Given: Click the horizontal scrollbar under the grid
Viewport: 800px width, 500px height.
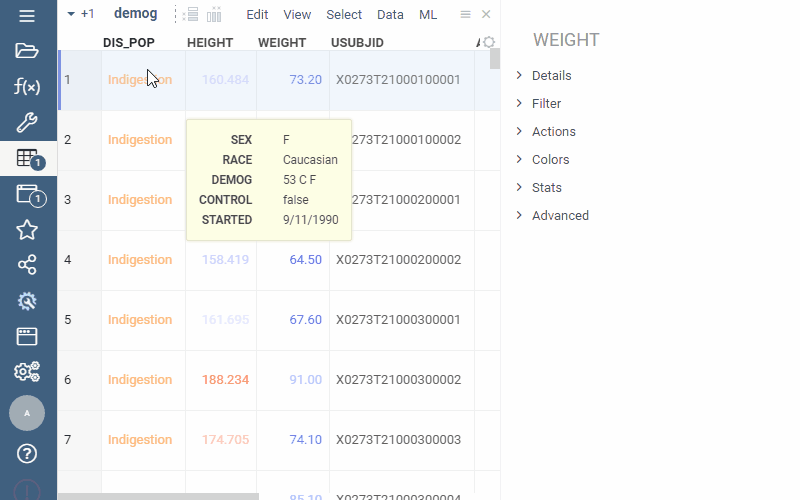Looking at the screenshot, I should click(x=158, y=496).
